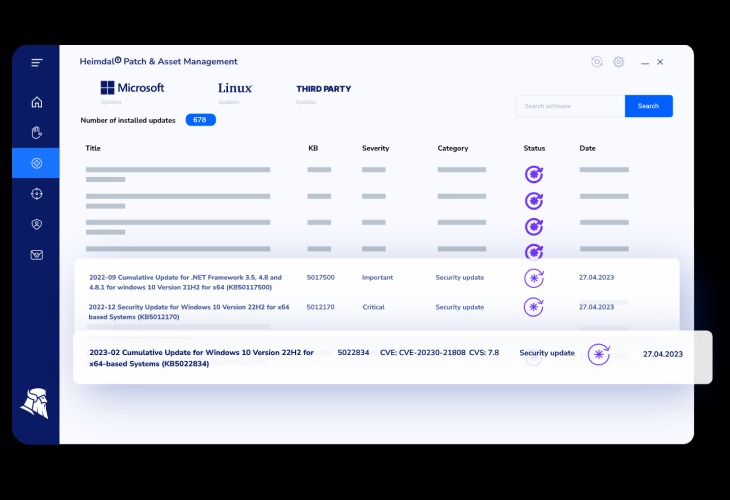Click the status icon in the second placeholder row
This screenshot has height=500, width=730.
coord(534,201)
